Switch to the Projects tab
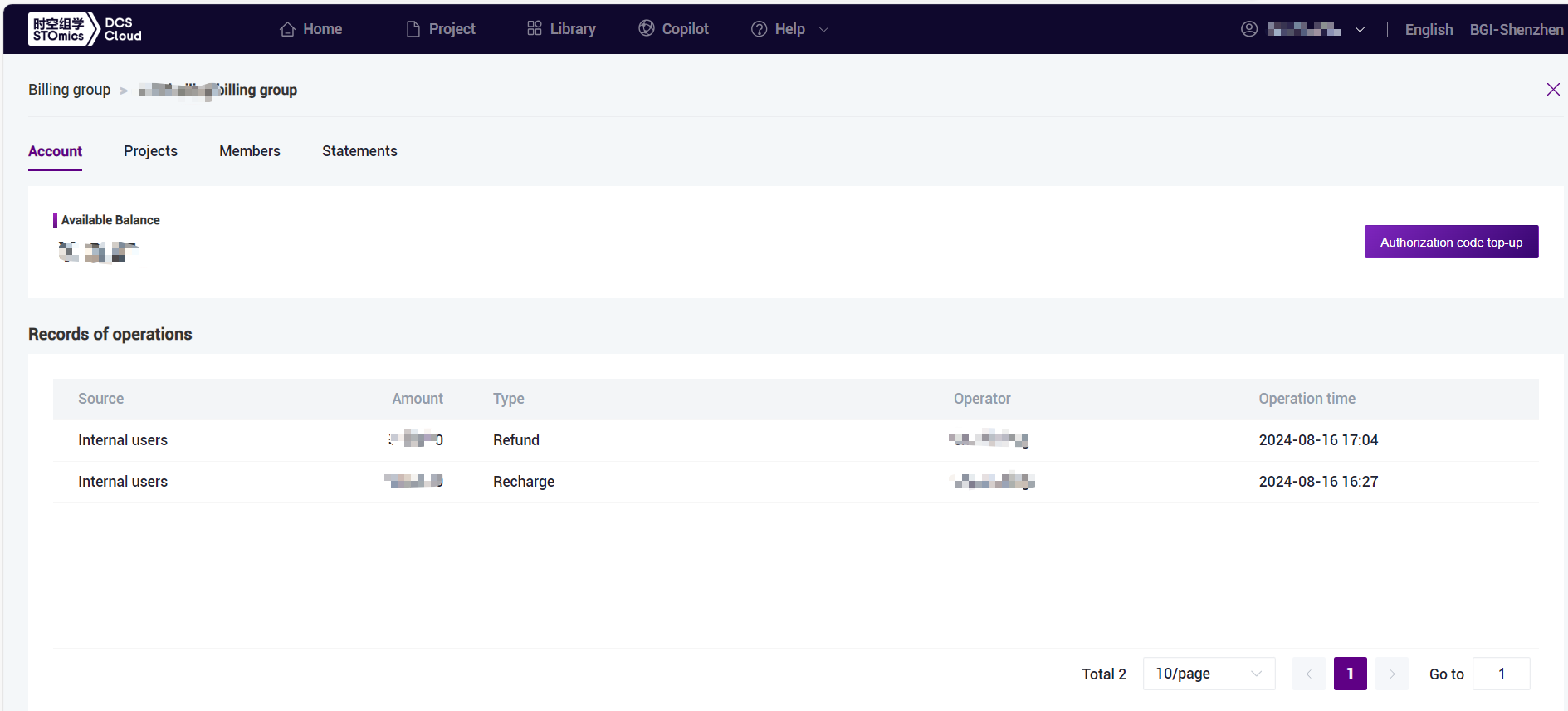Image resolution: width=1568 pixels, height=711 pixels. pyautogui.click(x=150, y=151)
